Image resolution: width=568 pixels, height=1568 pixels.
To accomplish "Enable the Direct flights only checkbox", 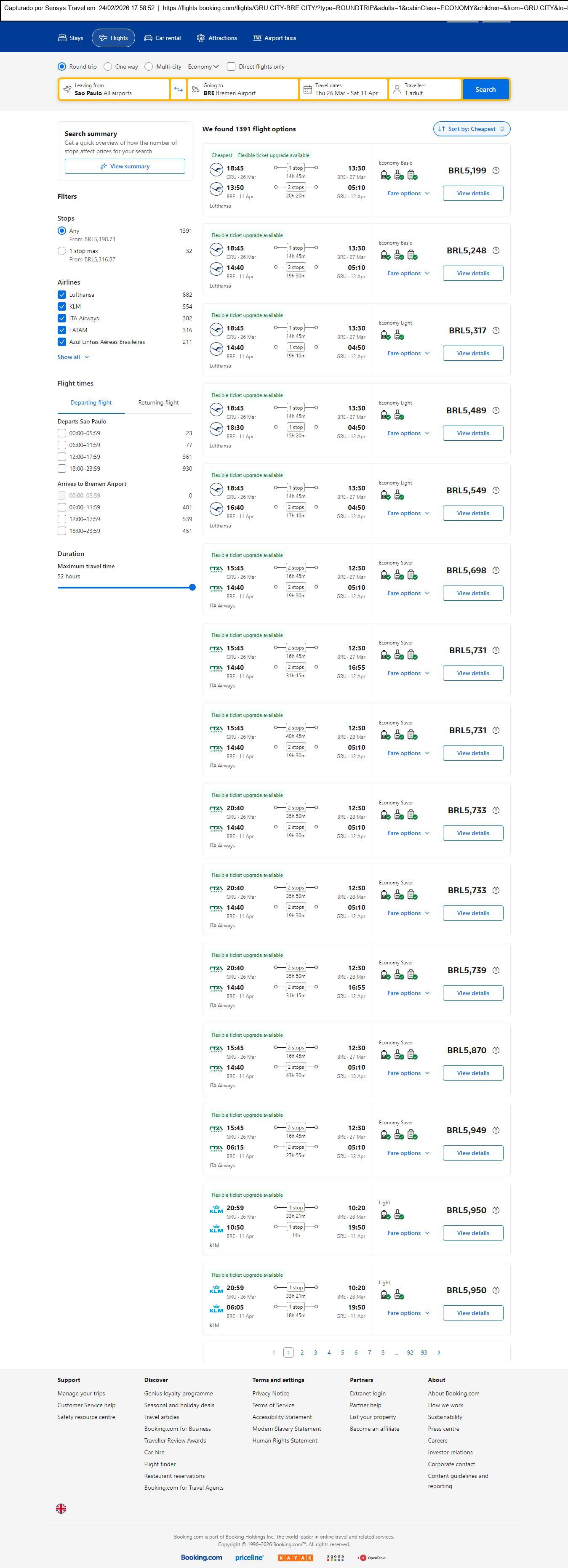I will point(231,67).
